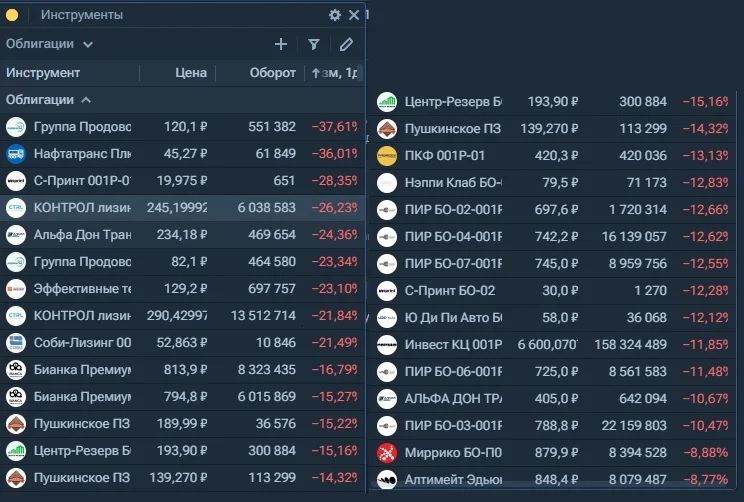
Task: Select Инвест КЦ 001Р instrument name
Action: (453, 345)
